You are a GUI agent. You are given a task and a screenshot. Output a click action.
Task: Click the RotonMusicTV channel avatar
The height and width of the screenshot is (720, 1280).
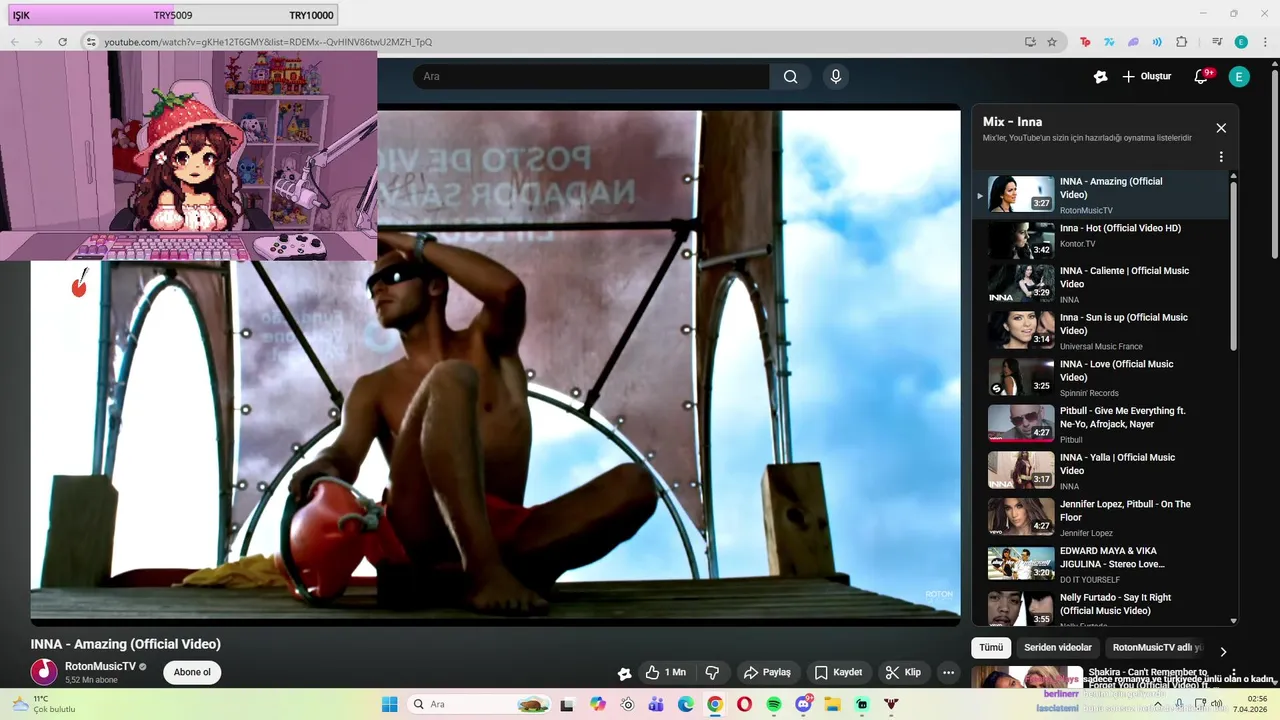tap(44, 672)
